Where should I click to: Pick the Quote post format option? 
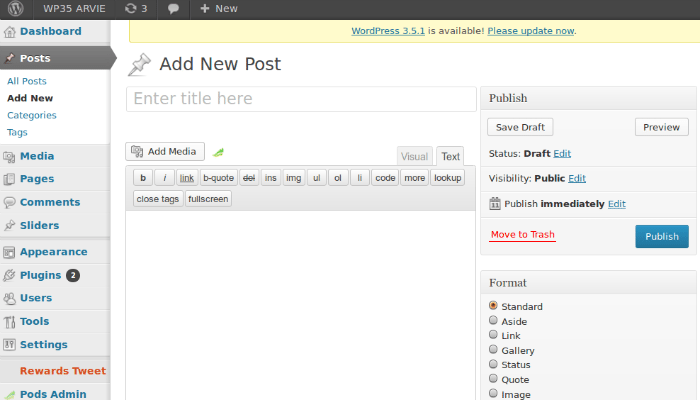point(493,379)
